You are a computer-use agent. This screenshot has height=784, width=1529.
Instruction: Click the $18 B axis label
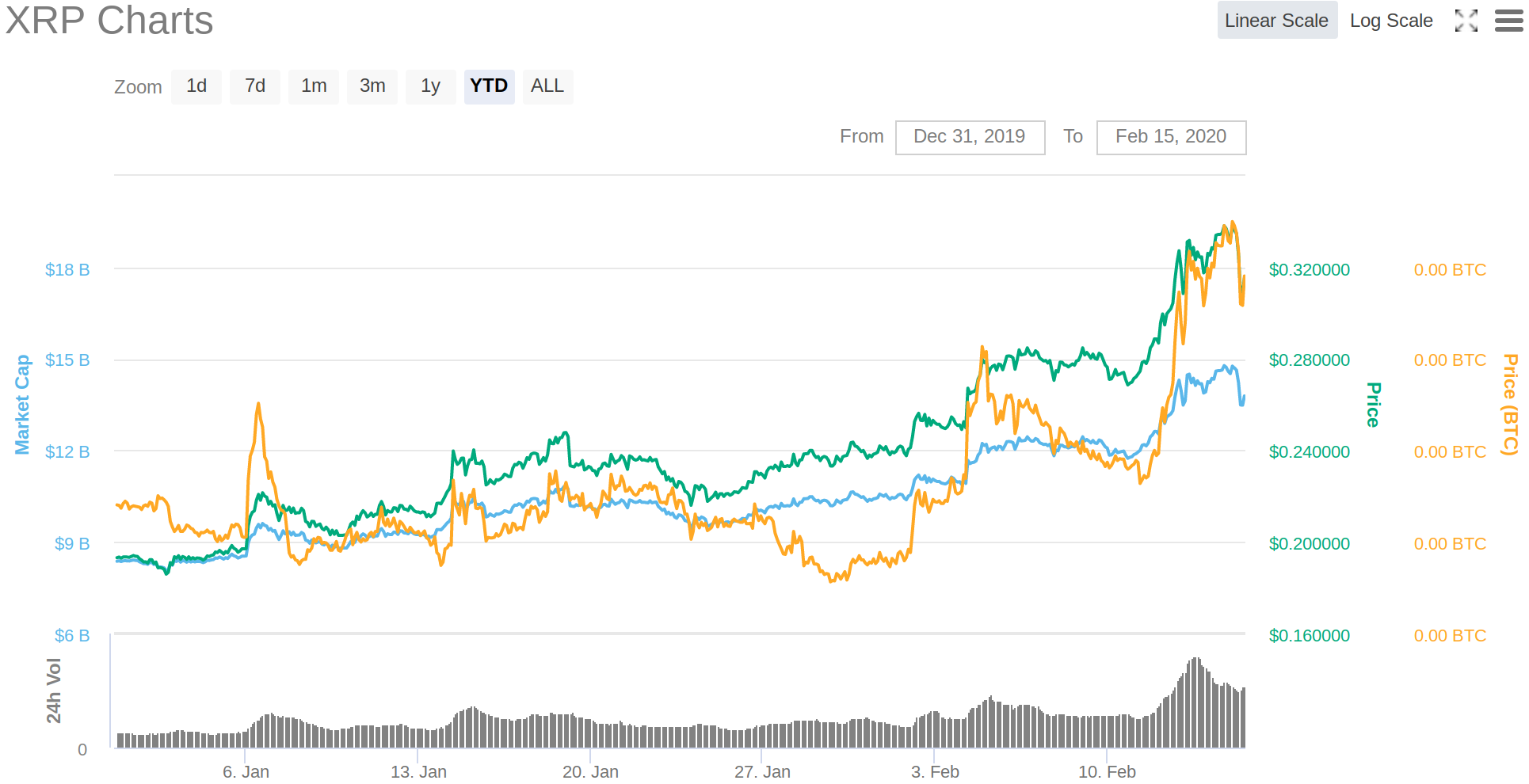coord(67,270)
